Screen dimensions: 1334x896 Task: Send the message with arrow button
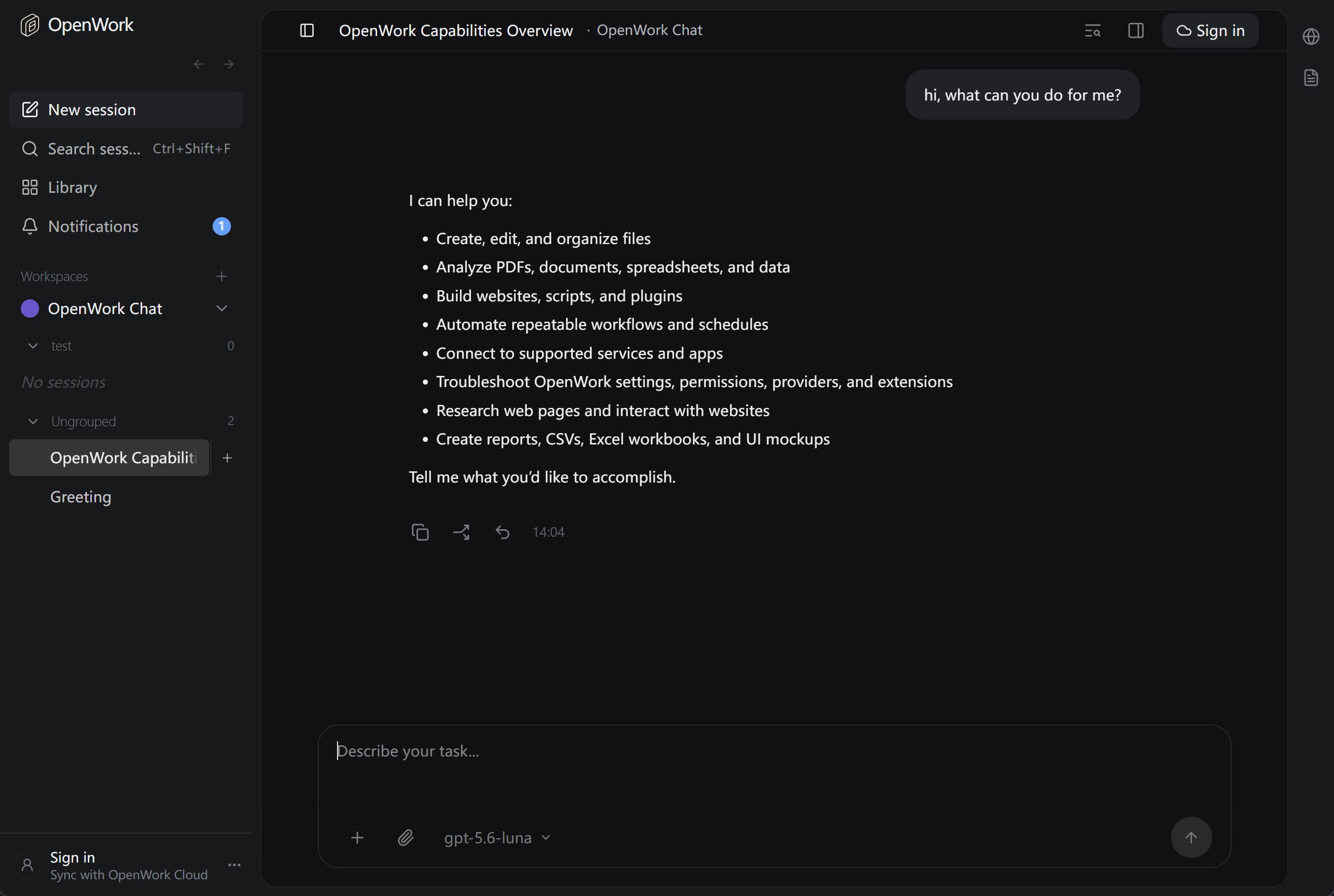tap(1191, 838)
